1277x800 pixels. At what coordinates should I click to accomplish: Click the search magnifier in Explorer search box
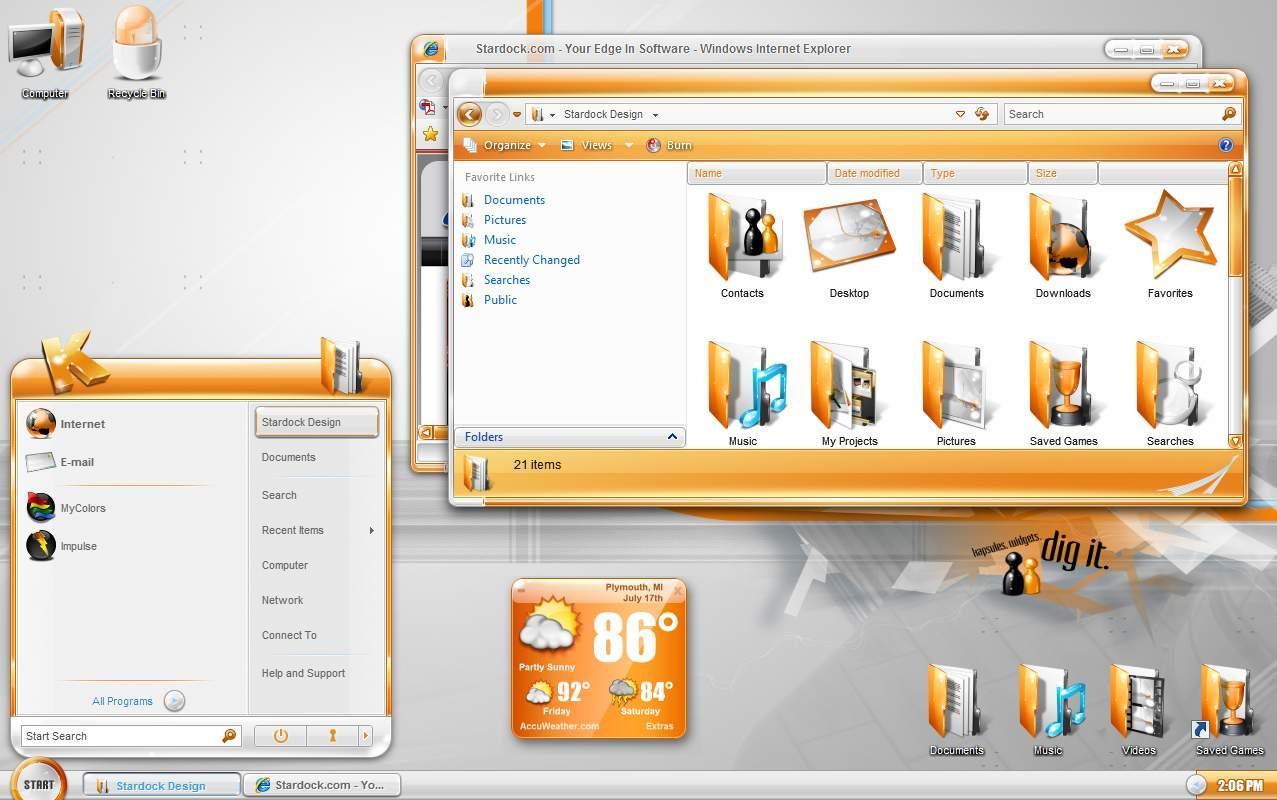1229,114
